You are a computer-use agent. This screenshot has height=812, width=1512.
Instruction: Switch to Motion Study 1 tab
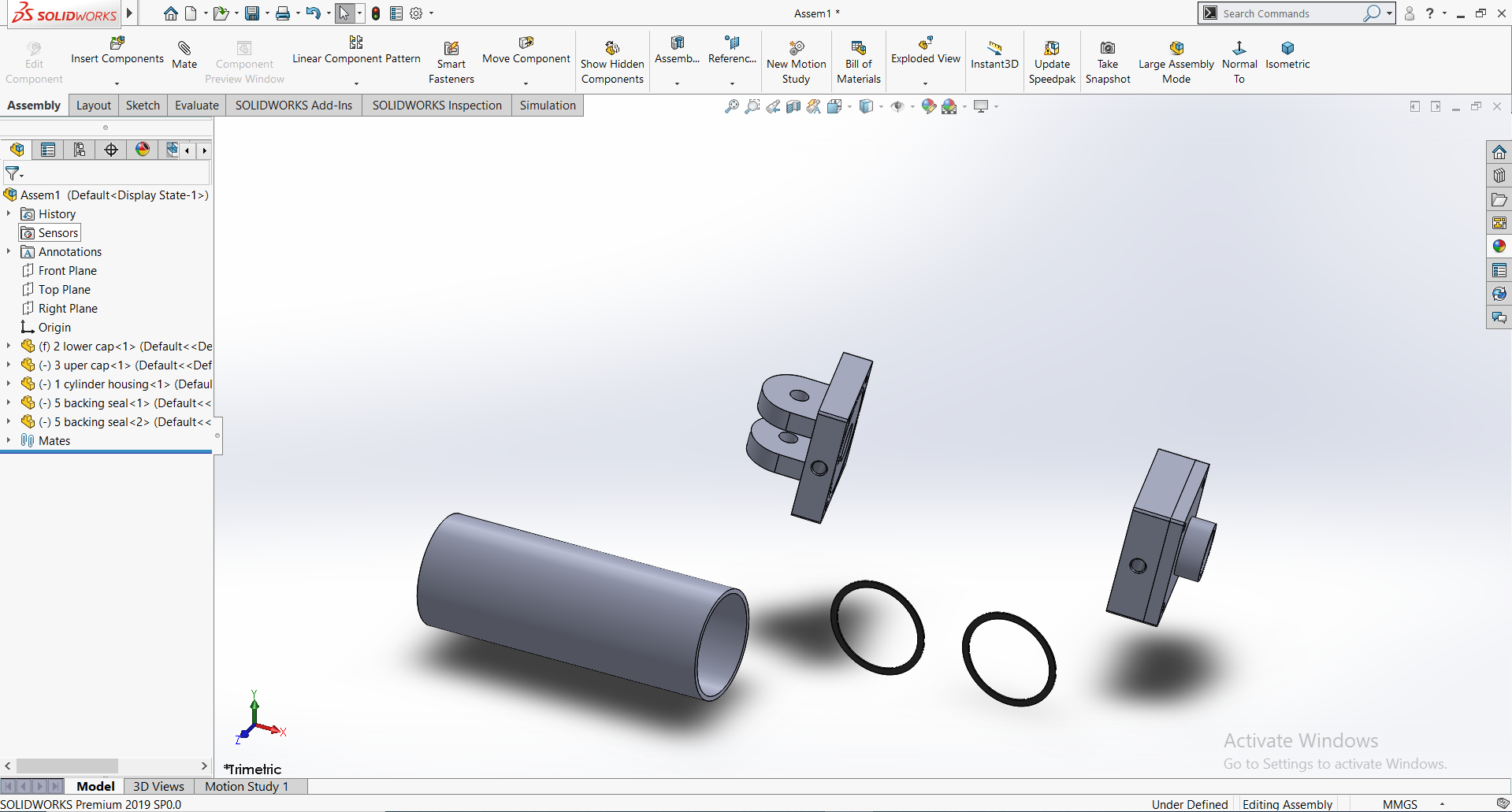click(247, 786)
